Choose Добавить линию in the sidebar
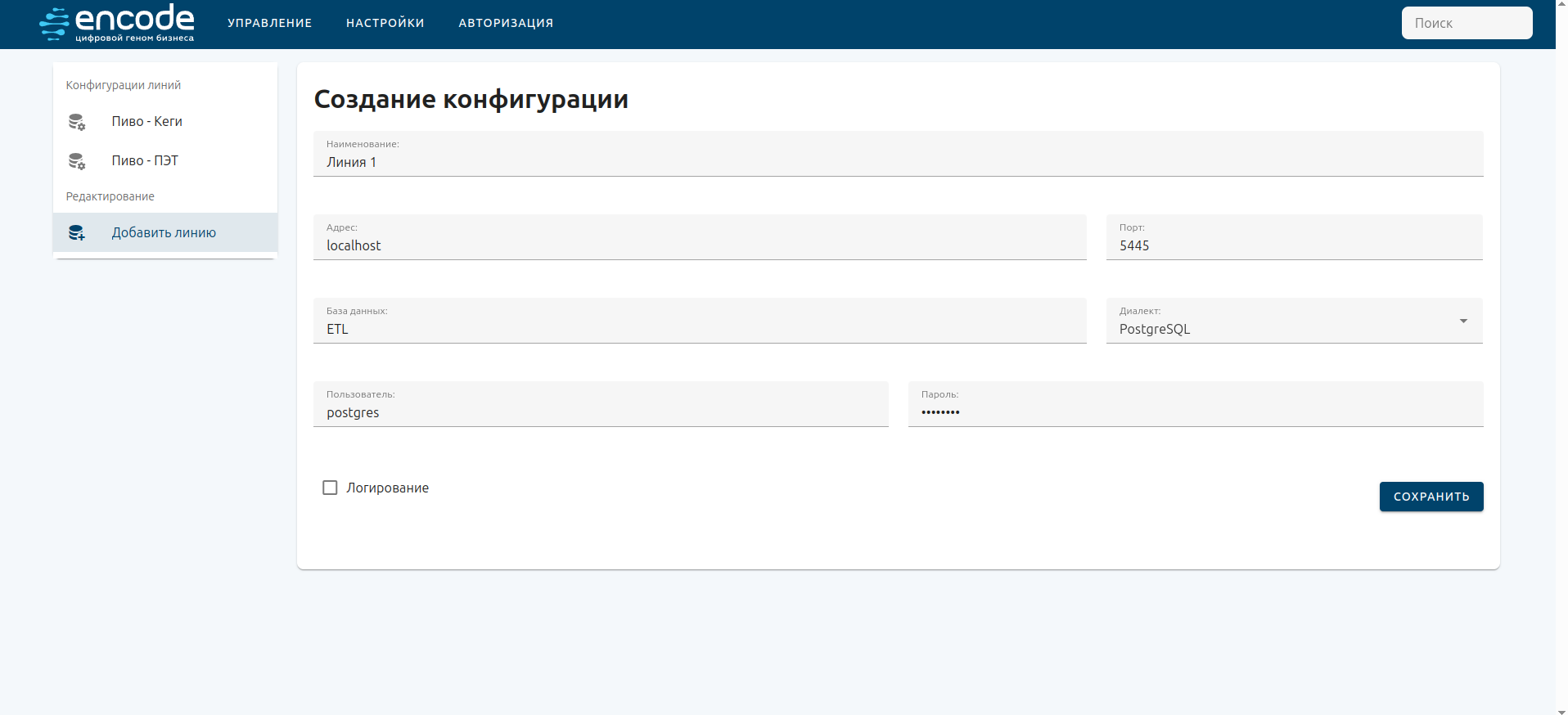Image resolution: width=1568 pixels, height=715 pixels. (x=164, y=232)
